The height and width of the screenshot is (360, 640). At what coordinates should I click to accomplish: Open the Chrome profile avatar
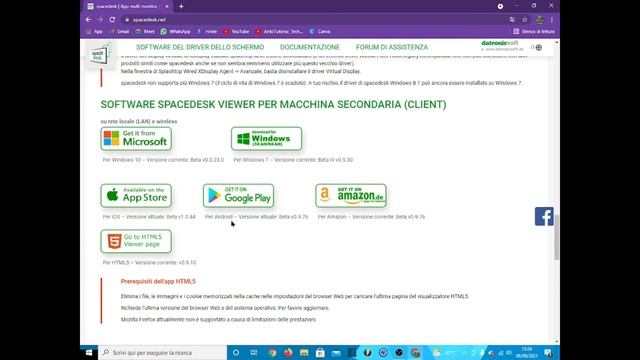click(540, 20)
